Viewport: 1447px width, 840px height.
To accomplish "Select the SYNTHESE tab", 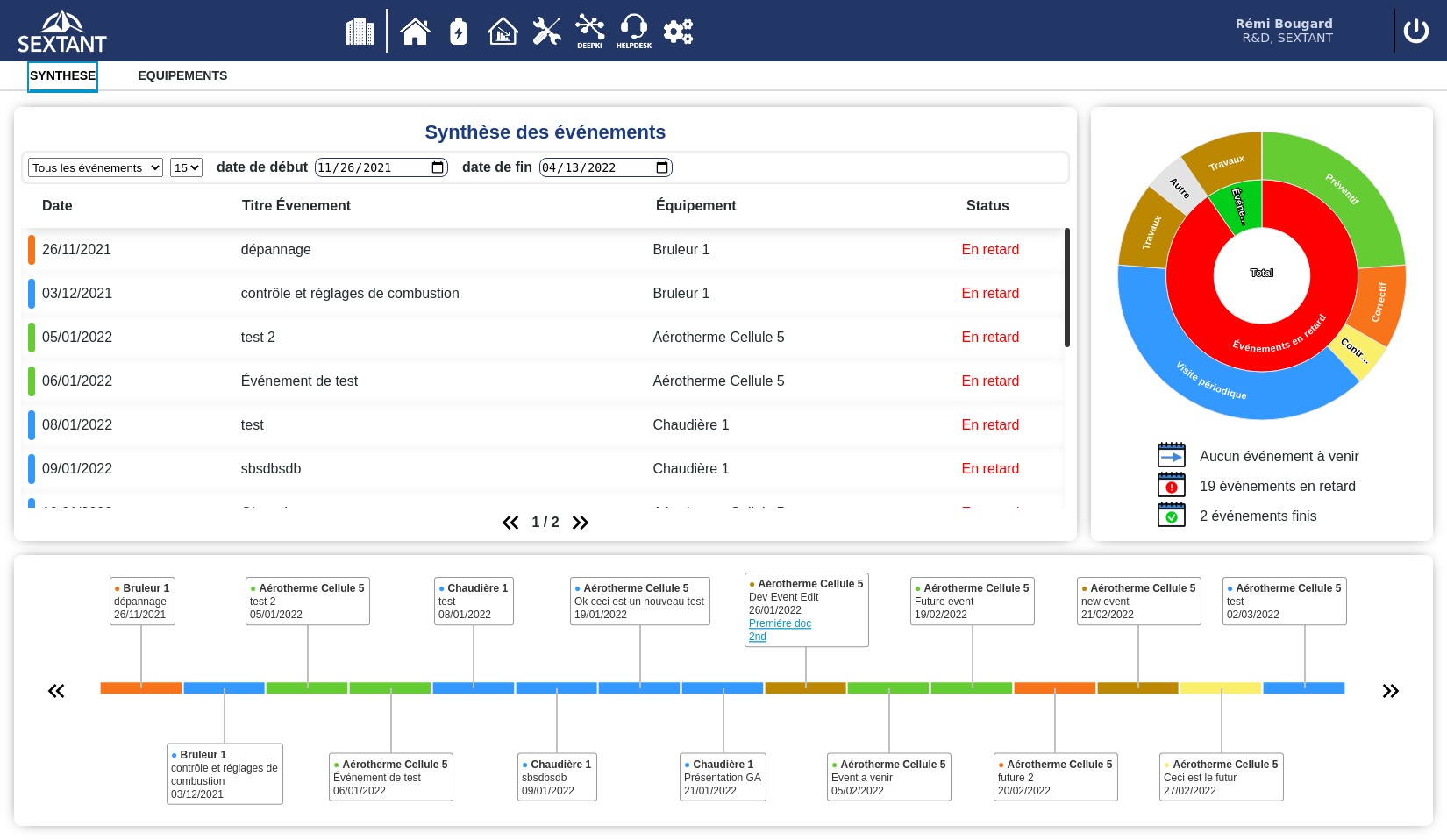I will click(x=62, y=75).
